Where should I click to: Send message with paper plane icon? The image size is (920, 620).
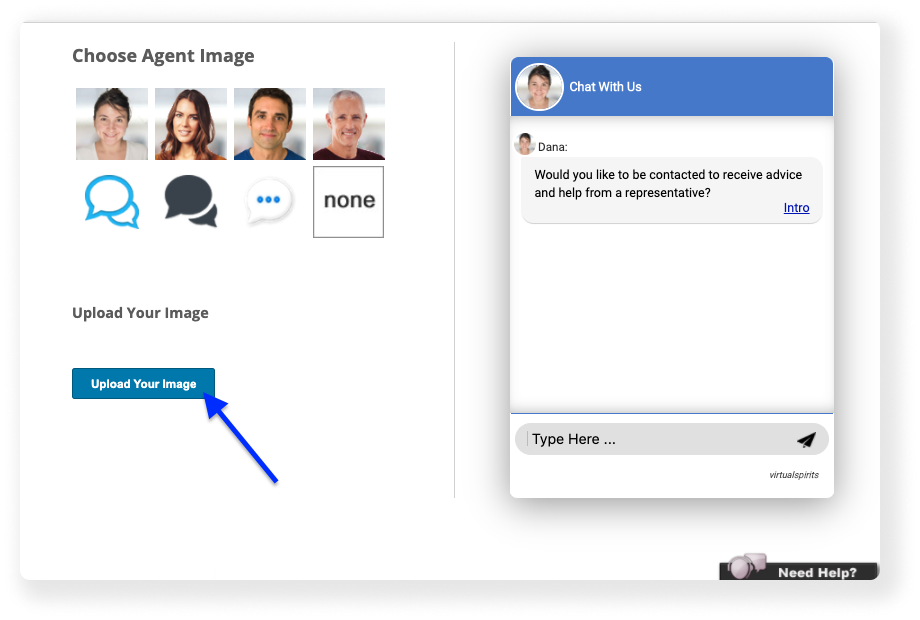click(807, 439)
